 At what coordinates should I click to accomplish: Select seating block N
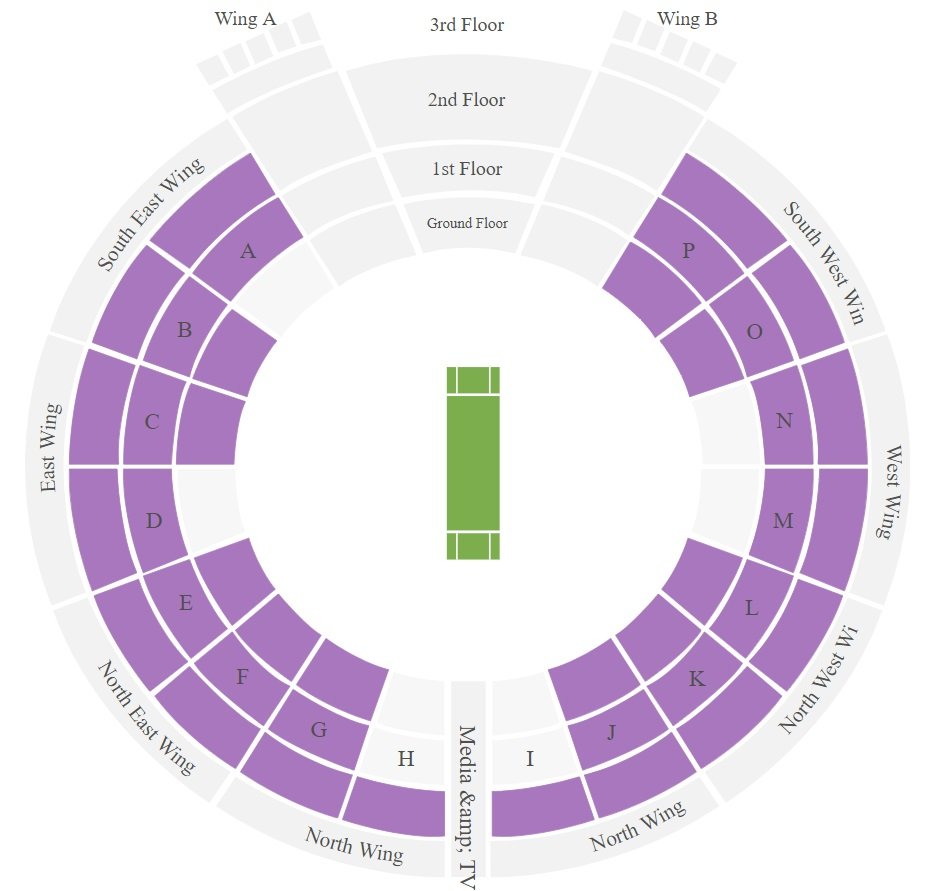784,421
